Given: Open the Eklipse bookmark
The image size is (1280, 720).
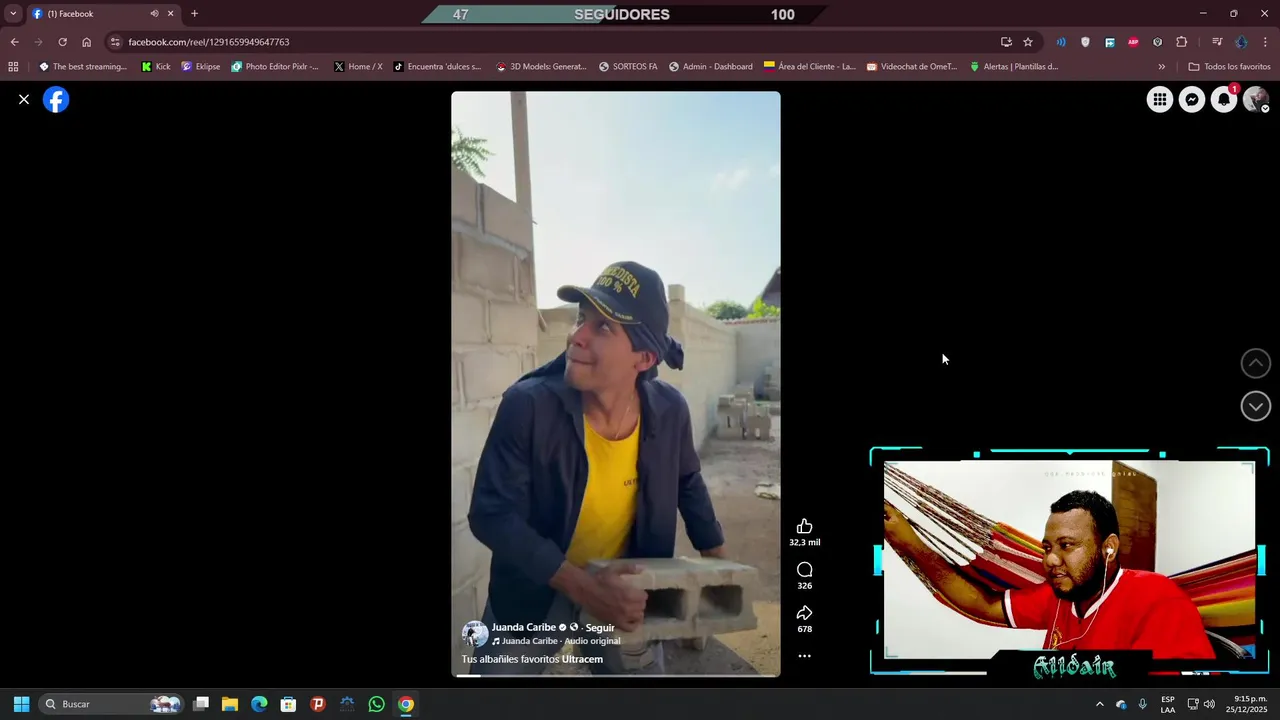Looking at the screenshot, I should tap(200, 67).
